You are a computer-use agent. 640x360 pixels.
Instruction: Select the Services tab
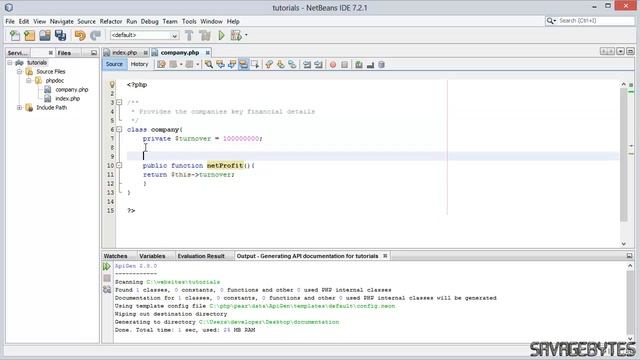click(18, 53)
